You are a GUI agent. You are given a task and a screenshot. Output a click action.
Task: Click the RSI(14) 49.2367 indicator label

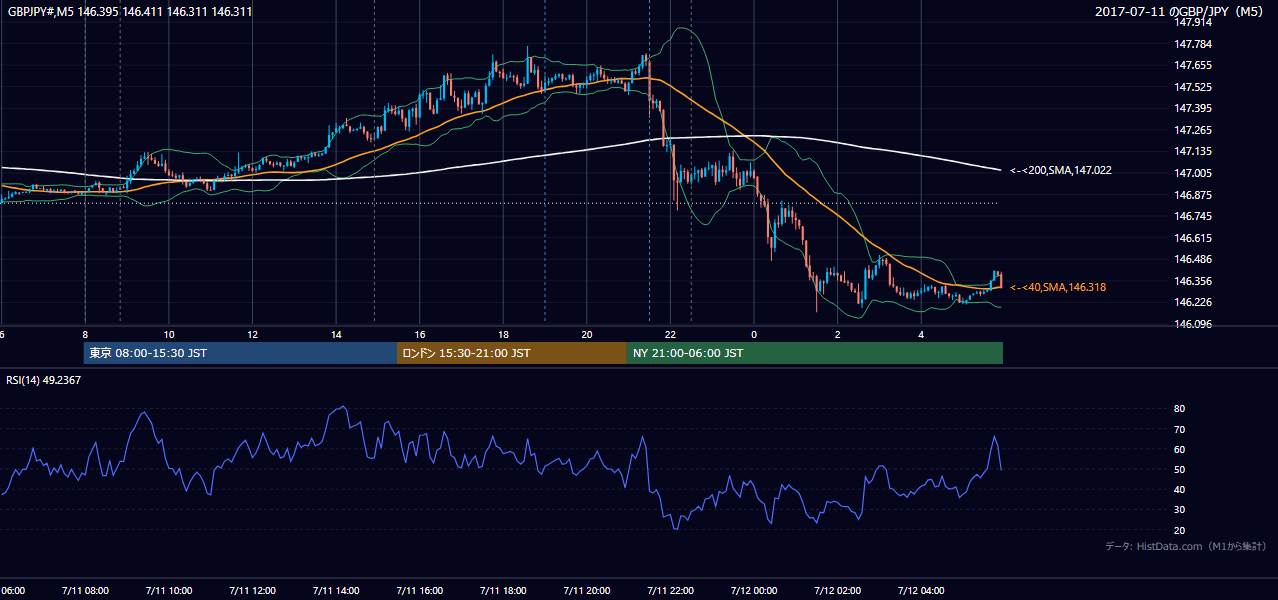pos(44,380)
